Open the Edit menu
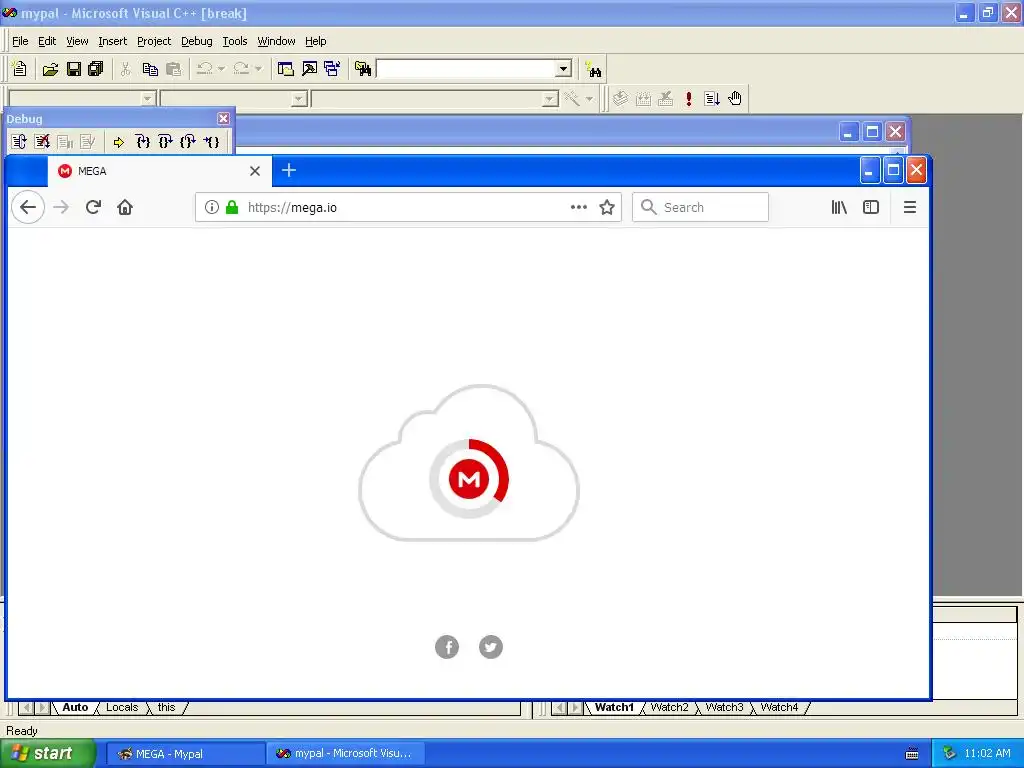The image size is (1024, 768). tap(47, 41)
